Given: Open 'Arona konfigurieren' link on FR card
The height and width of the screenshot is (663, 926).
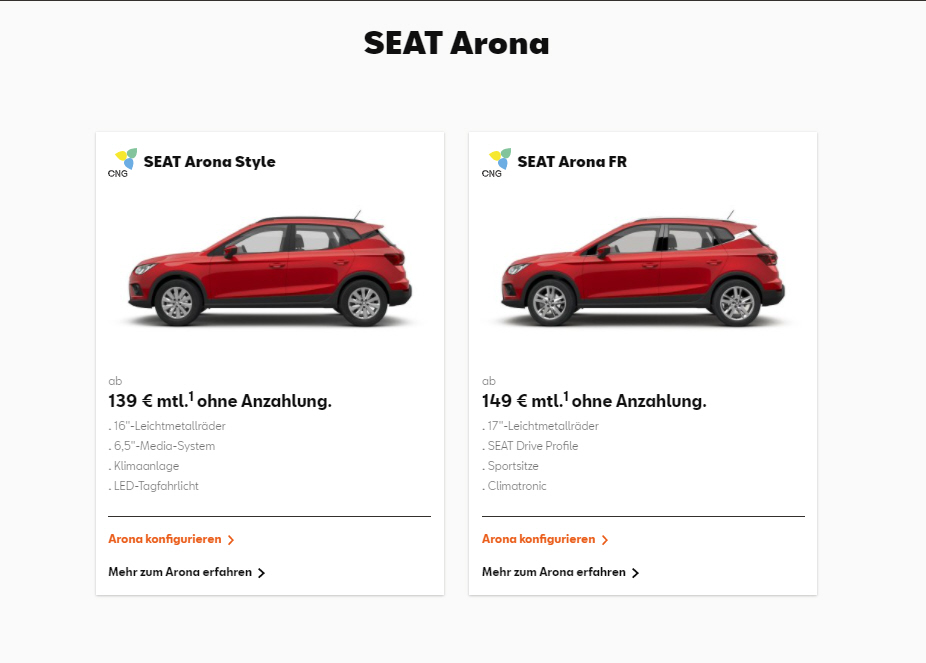Looking at the screenshot, I should [539, 539].
